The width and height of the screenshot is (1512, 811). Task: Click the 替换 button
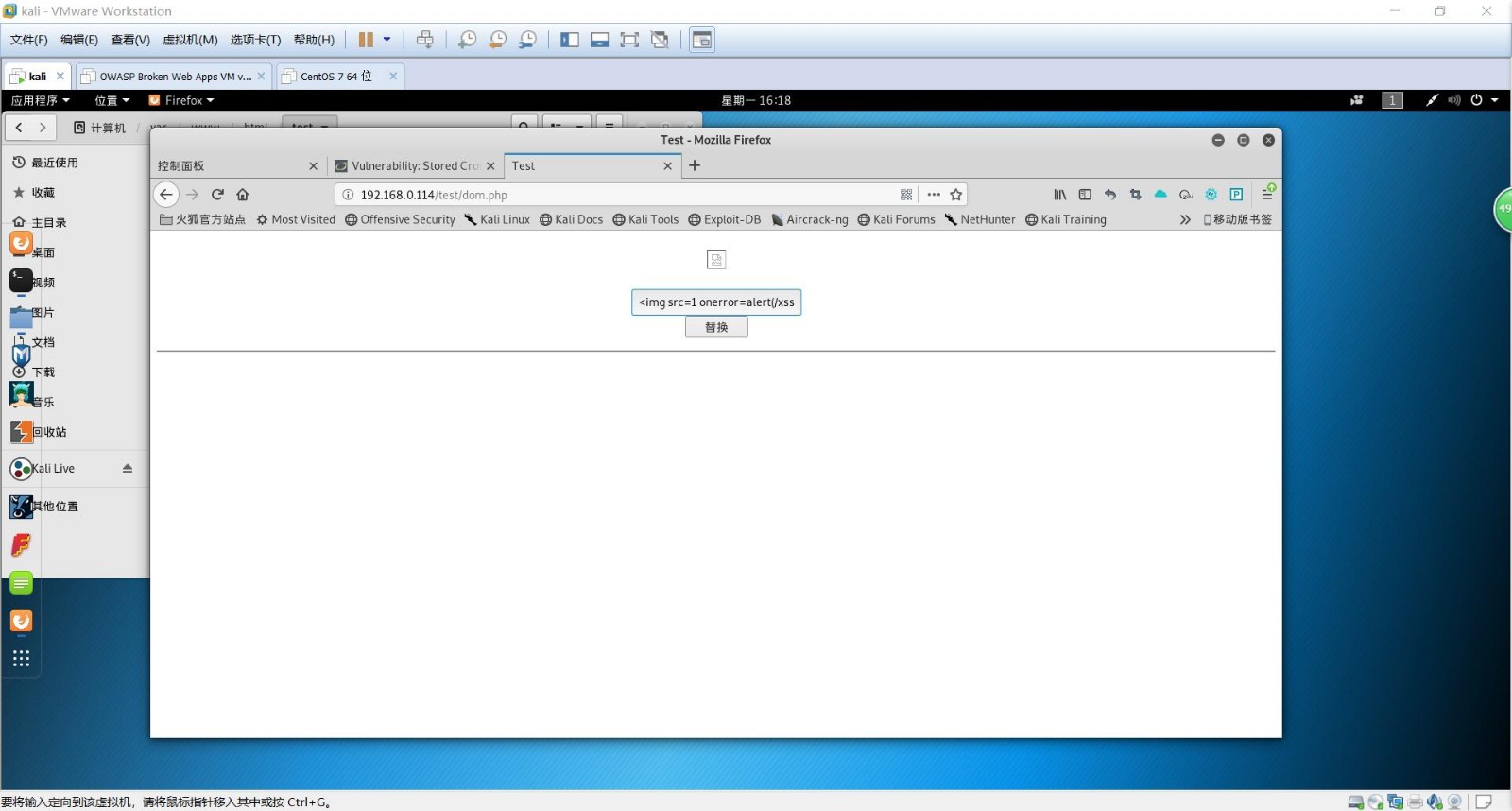point(716,327)
